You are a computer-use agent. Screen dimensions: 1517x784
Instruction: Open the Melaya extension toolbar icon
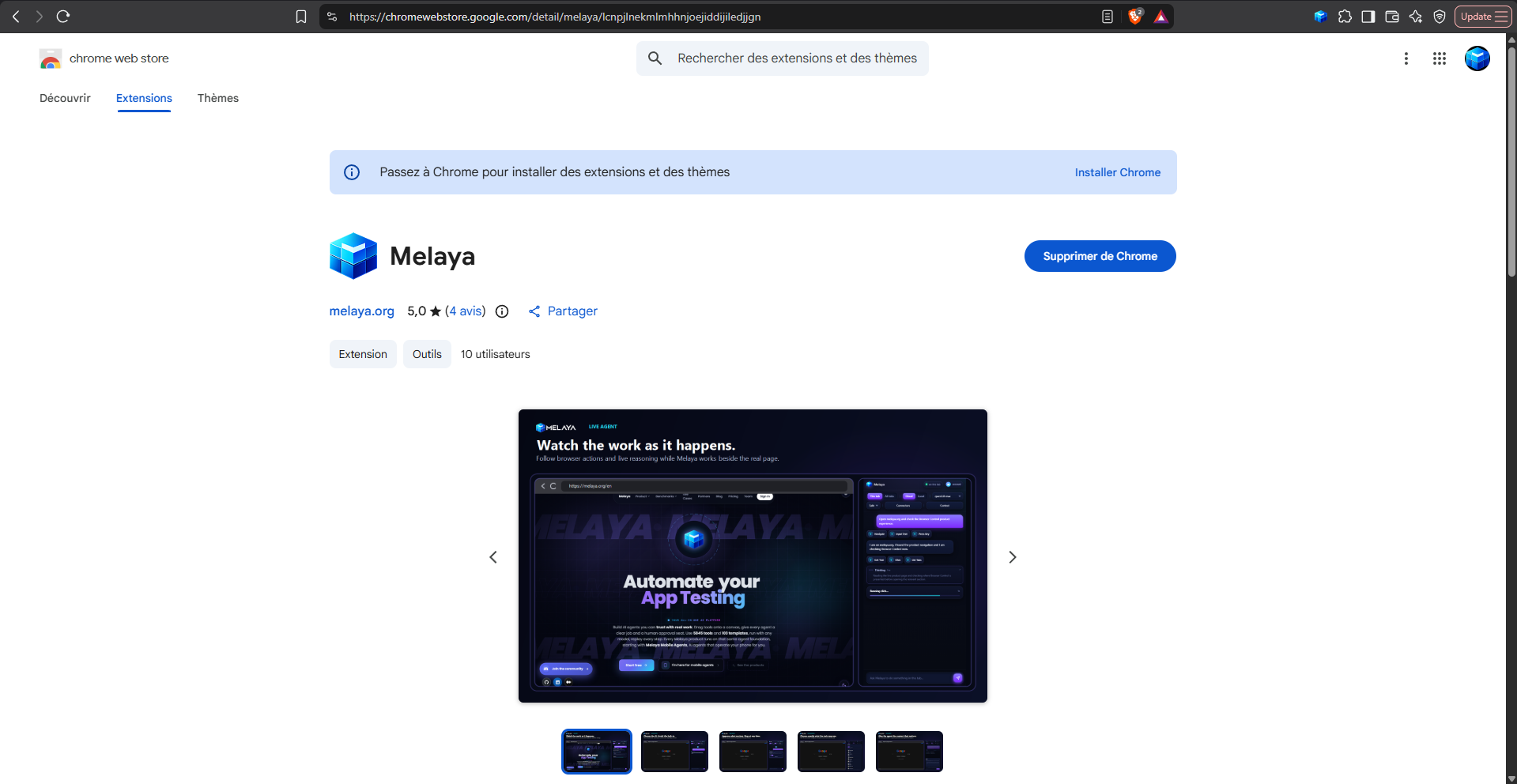(x=1320, y=17)
